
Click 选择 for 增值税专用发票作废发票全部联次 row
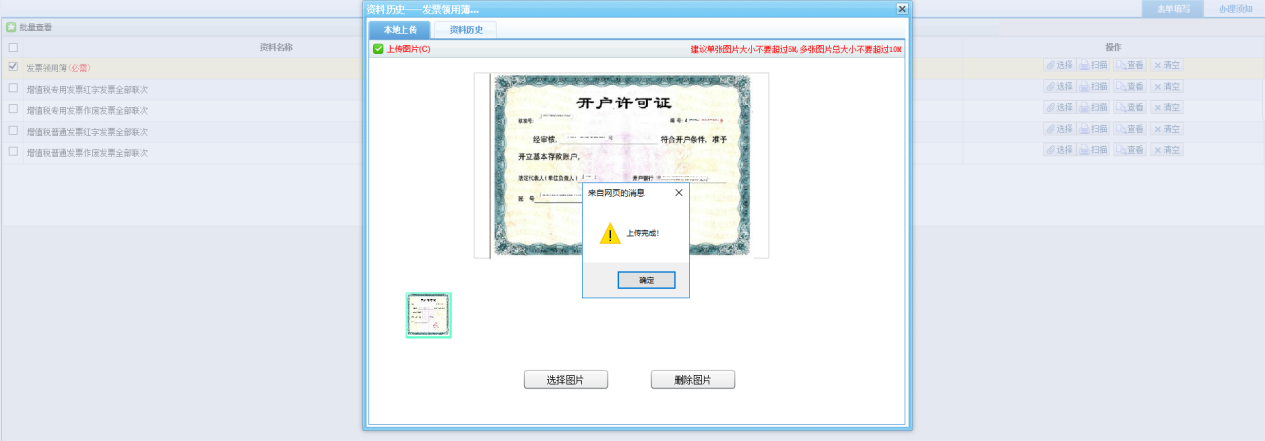click(1059, 107)
